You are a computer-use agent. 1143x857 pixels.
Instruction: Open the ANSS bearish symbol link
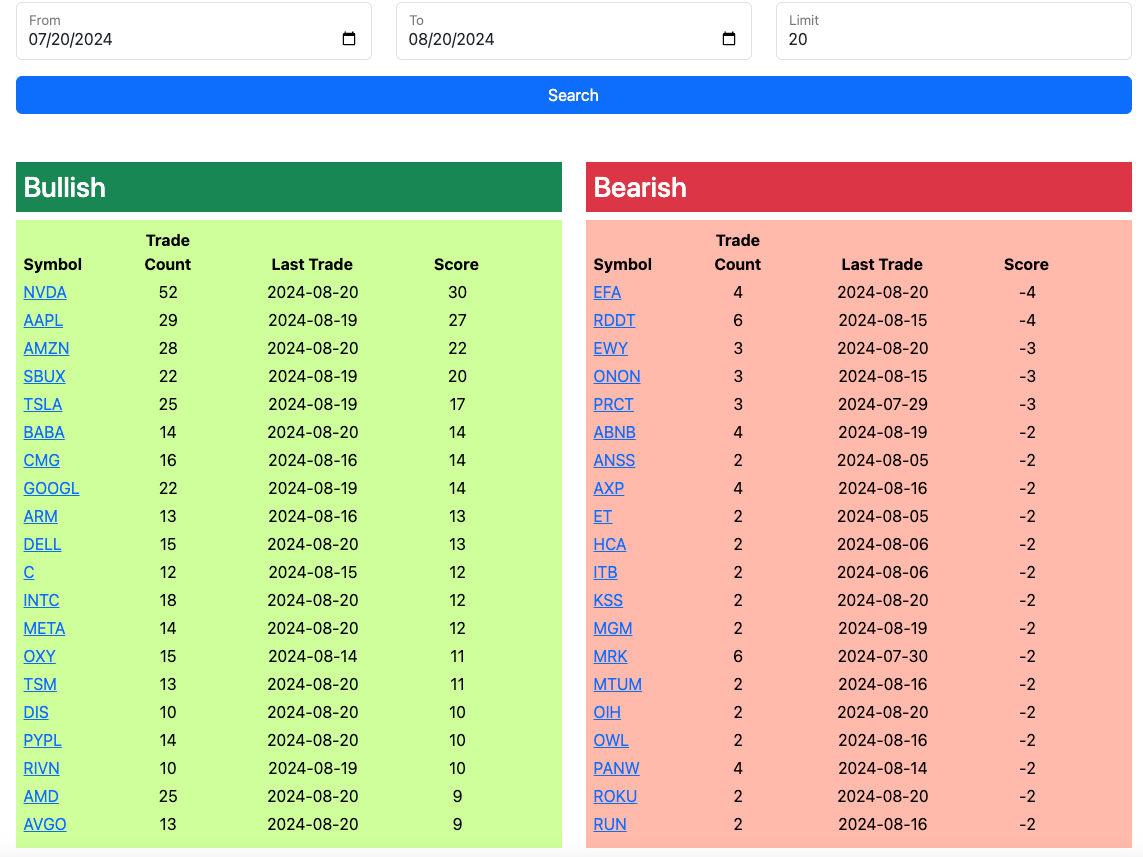[x=615, y=461]
